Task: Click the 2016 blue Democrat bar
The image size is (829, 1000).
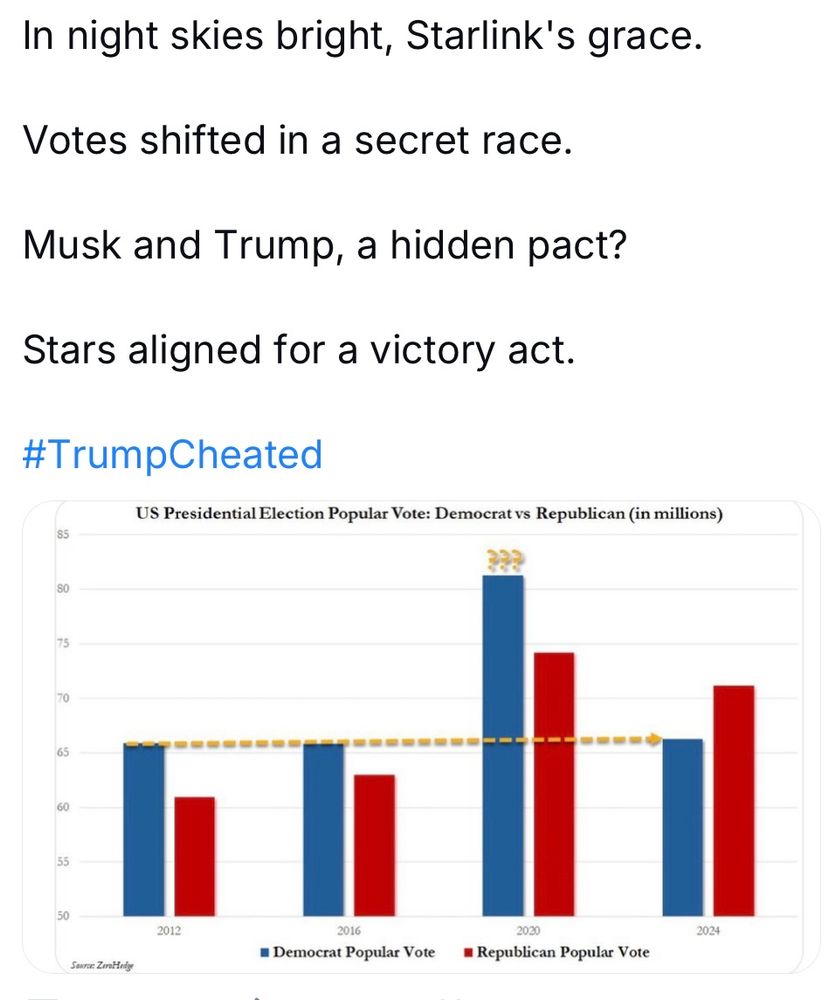Action: [x=323, y=830]
